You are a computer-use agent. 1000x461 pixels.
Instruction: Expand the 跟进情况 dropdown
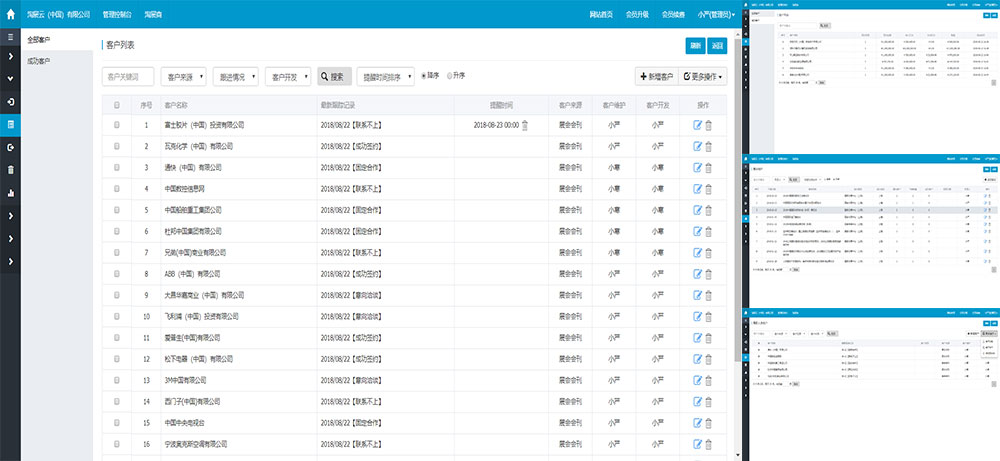point(236,76)
